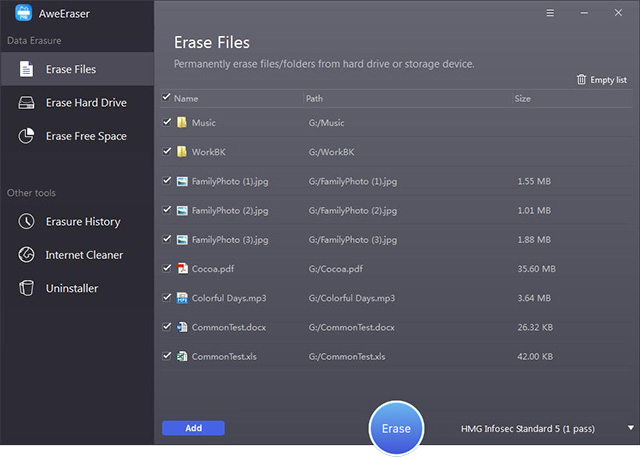Click the Colorful Days.mp3 audio icon
Screen dimensions: 640x459
(182, 298)
